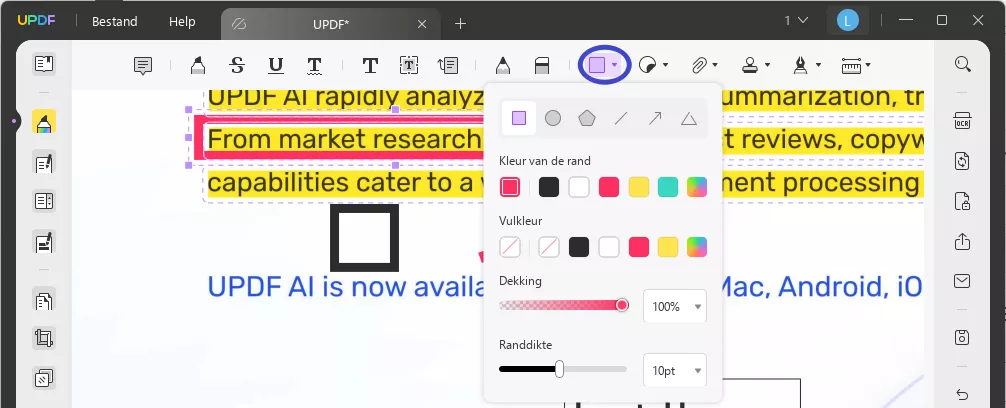Screen dimensions: 1006x408
Task: Open the Help menu
Action: click(182, 22)
